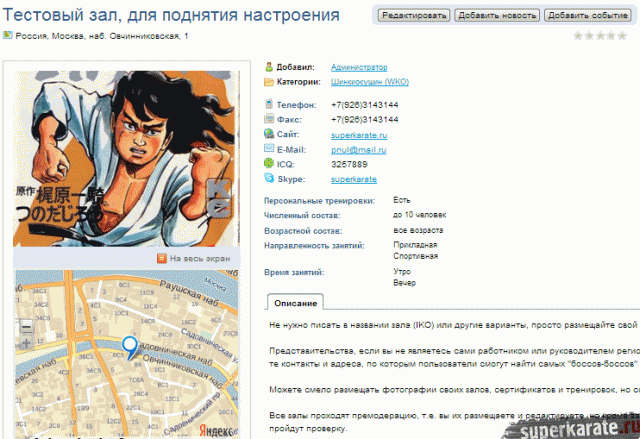640x439 pixels.
Task: Open the superkarate Skype link
Action: (x=353, y=179)
